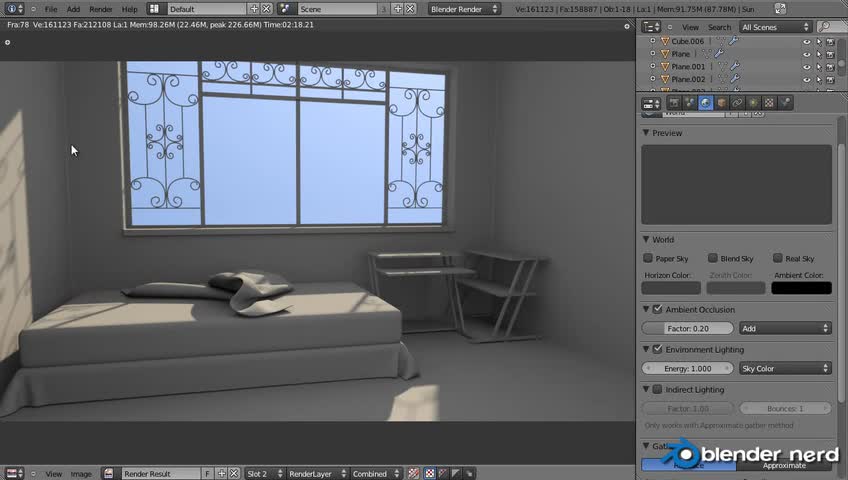Image resolution: width=848 pixels, height=480 pixels.
Task: Collapse the Preview panel
Action: point(646,132)
